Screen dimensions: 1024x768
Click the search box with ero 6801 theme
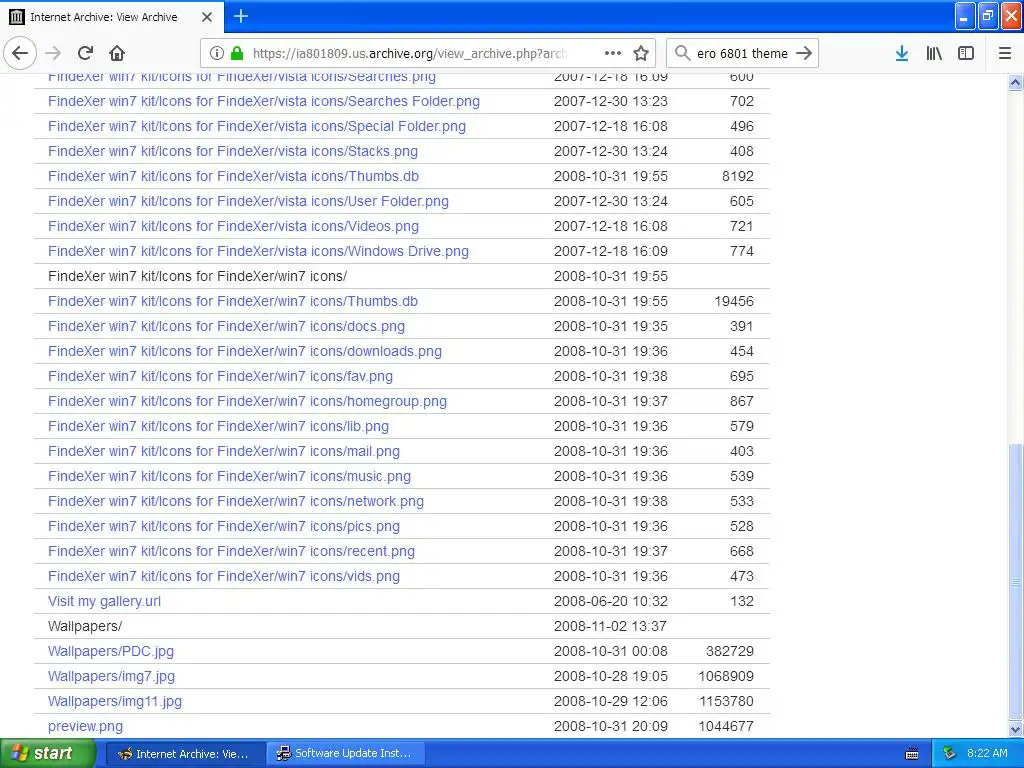point(743,54)
